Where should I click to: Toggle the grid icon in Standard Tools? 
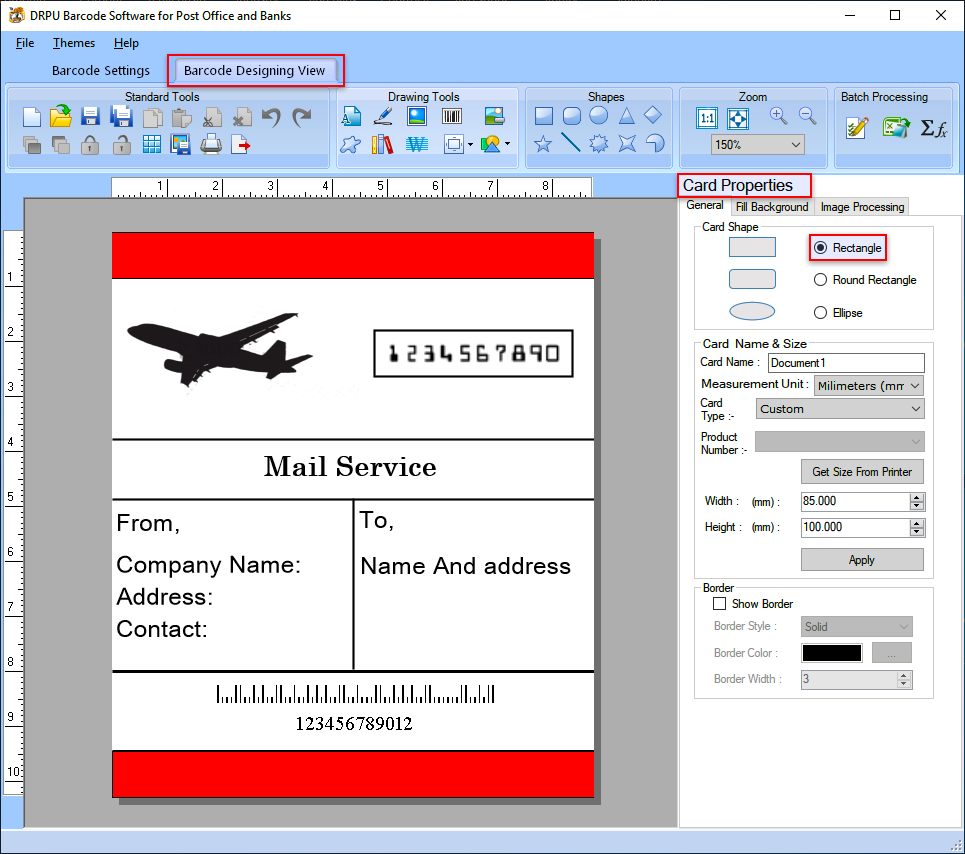[x=151, y=145]
